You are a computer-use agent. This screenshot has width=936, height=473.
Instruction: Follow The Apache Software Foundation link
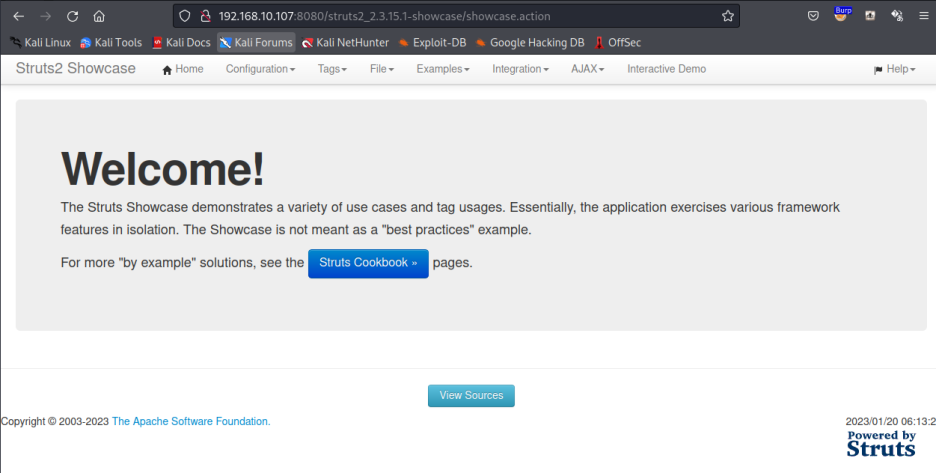pos(191,421)
